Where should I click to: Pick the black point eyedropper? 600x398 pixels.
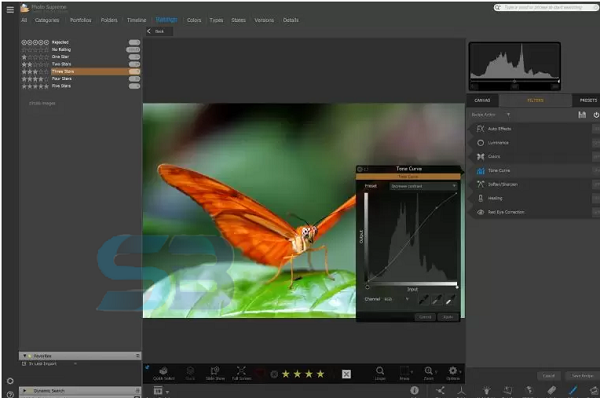(423, 300)
